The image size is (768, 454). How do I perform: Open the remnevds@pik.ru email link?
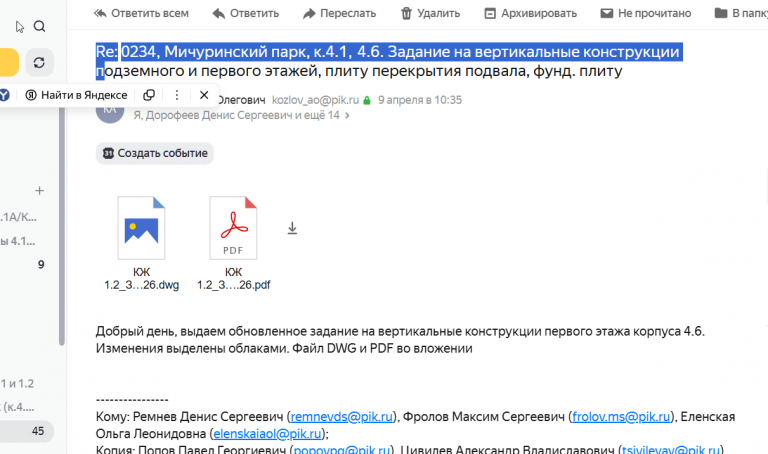click(x=342, y=416)
